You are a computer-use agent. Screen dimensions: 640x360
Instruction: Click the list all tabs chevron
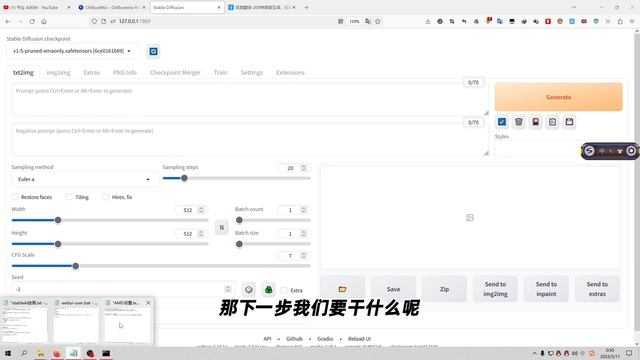pos(573,7)
